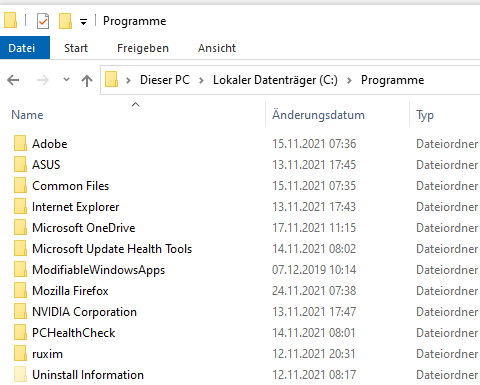This screenshot has width=480, height=385.
Task: Expand chevron after Dieser PC breadcrumb
Action: pos(201,80)
